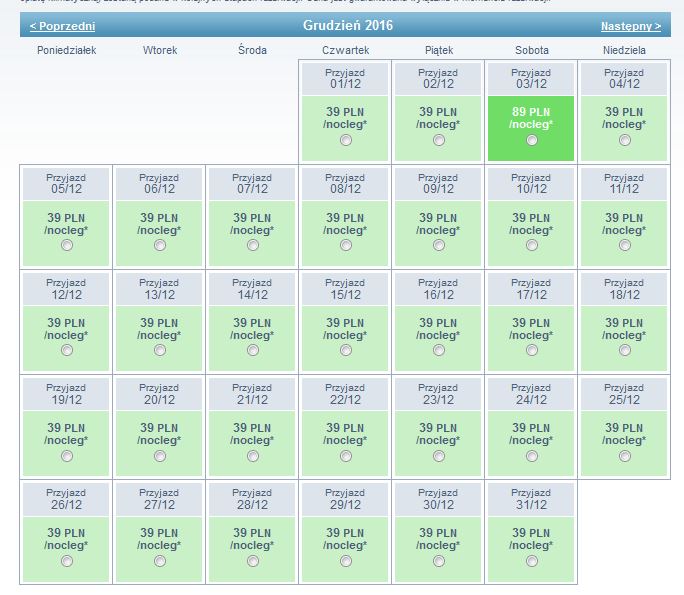Select arrival radio button for 14/12
684x595 pixels.
click(253, 350)
